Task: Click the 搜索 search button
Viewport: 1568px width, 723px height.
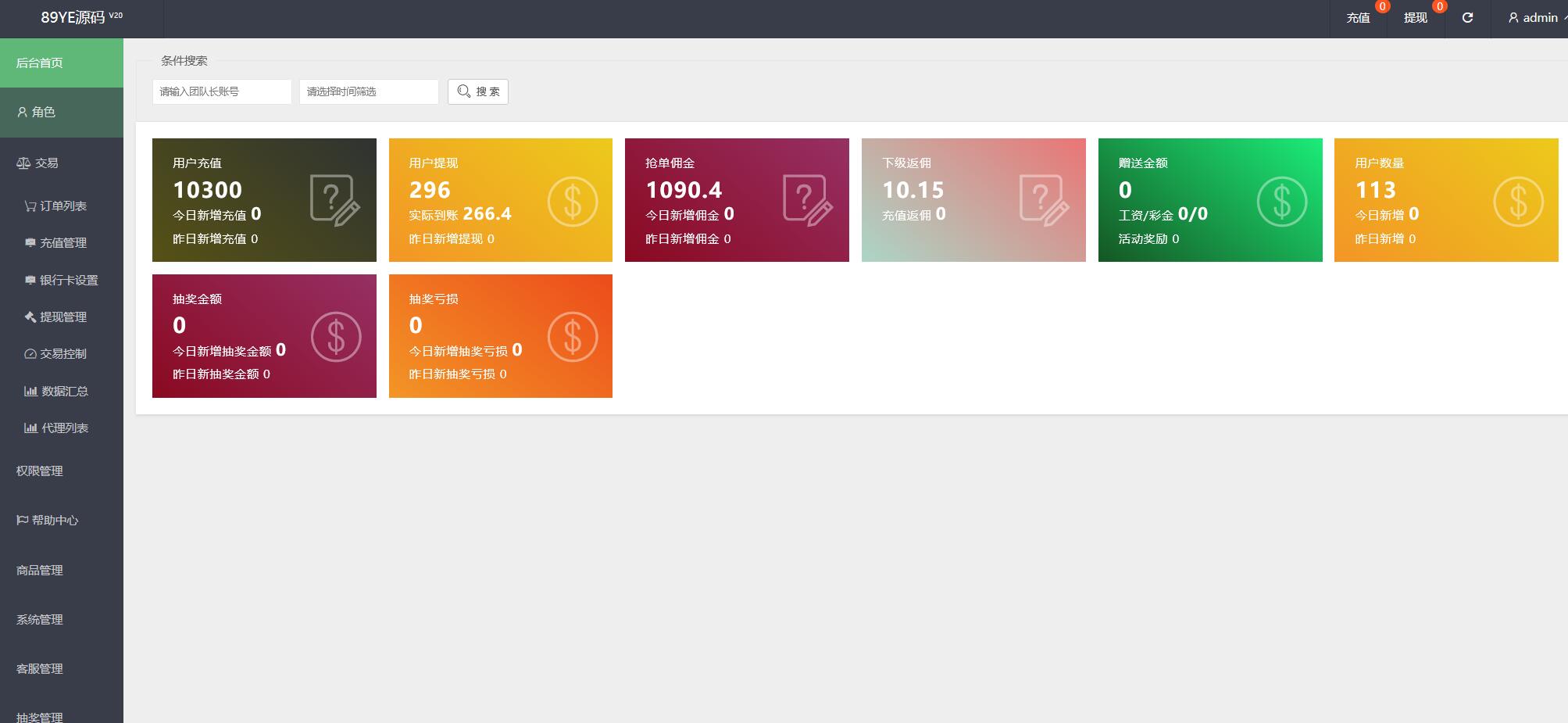Action: coord(478,91)
